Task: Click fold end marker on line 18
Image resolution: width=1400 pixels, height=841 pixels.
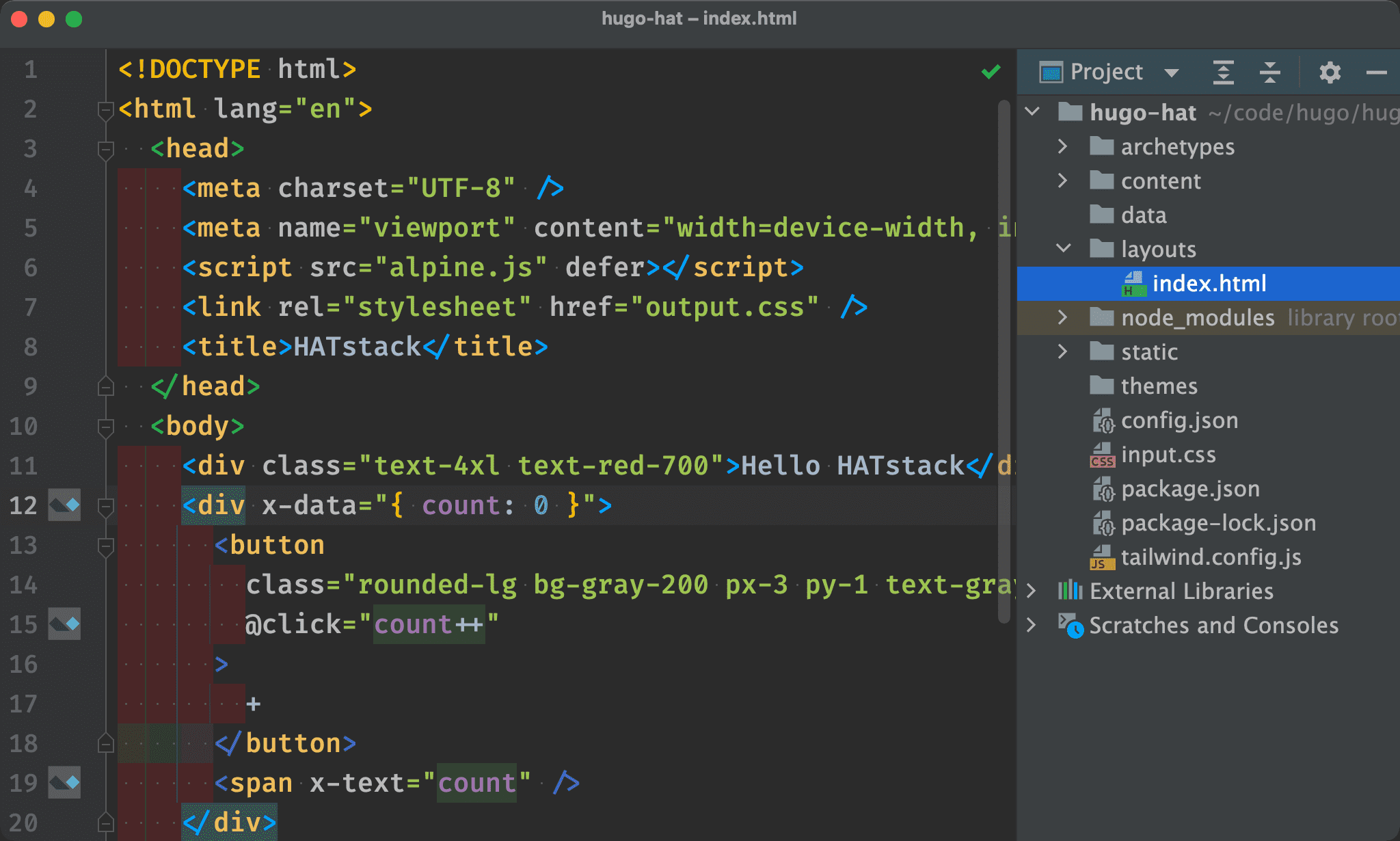Action: pos(105,743)
